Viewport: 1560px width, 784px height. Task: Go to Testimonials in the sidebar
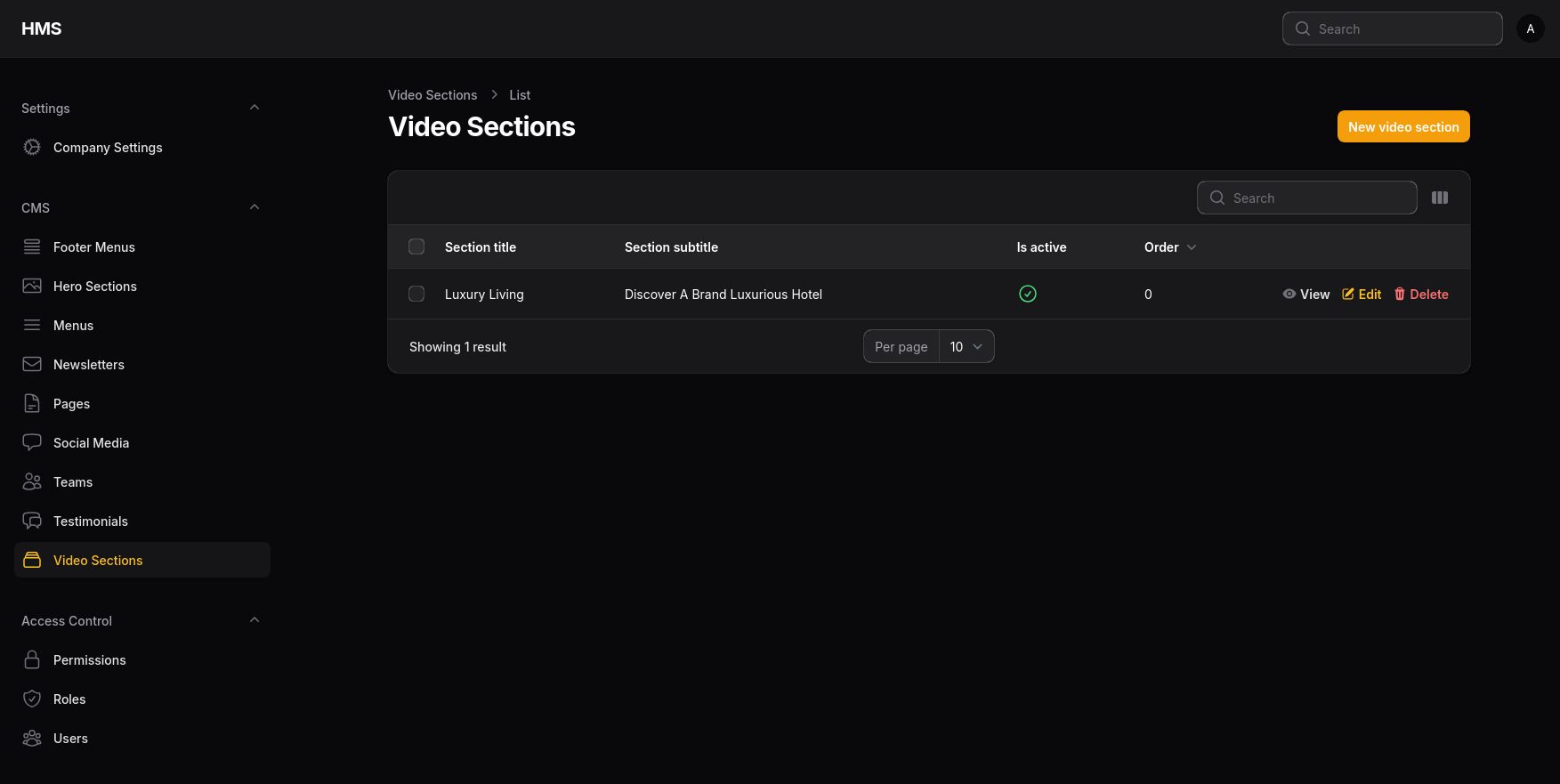coord(90,521)
